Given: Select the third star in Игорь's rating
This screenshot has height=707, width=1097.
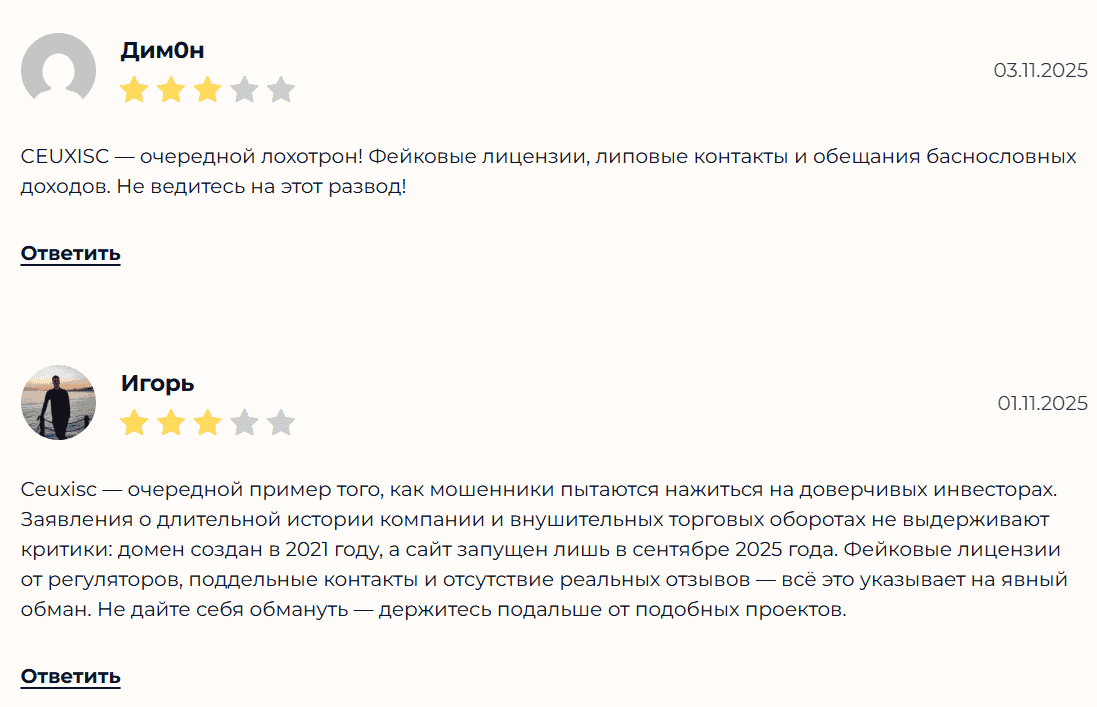Looking at the screenshot, I should click(x=207, y=422).
